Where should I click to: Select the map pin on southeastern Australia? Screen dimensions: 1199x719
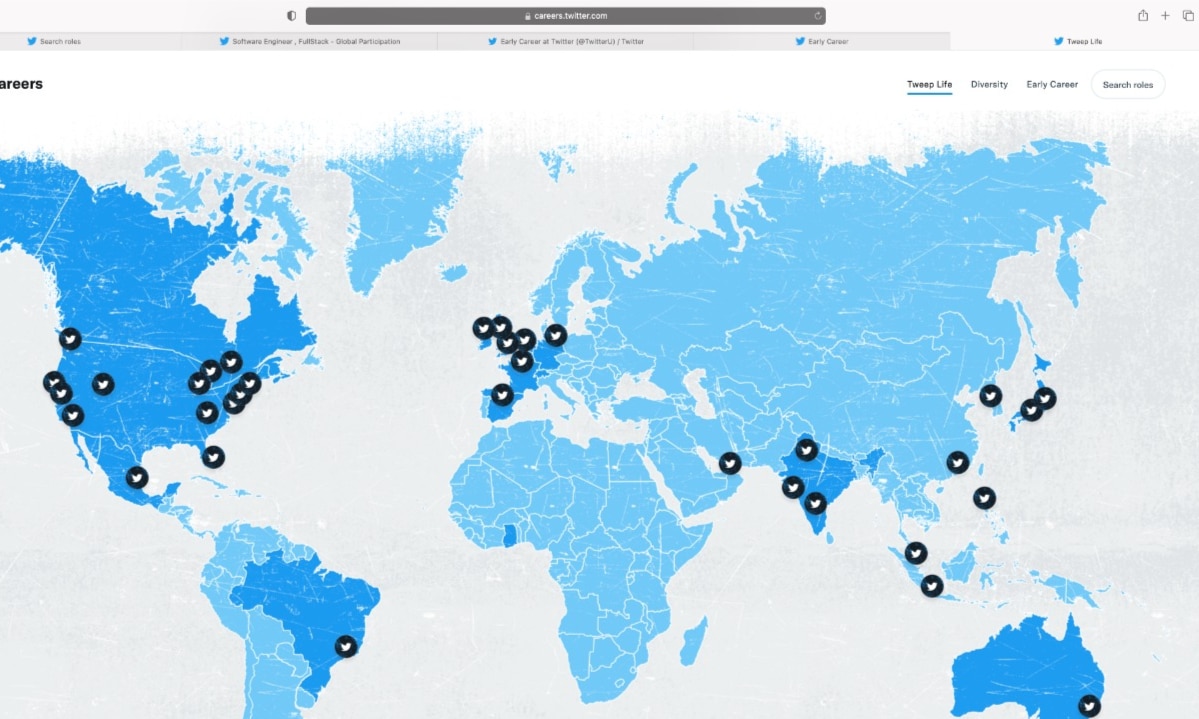click(1089, 705)
